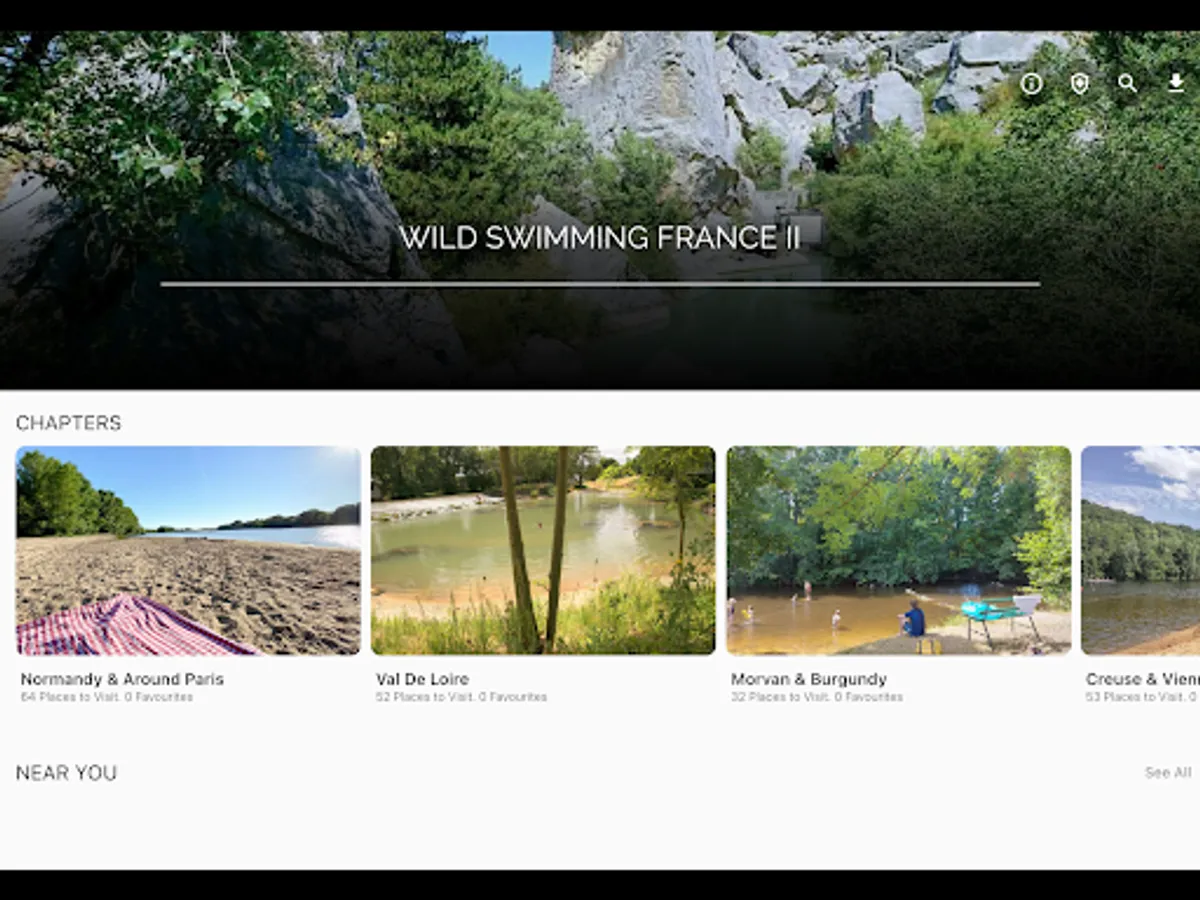This screenshot has width=1200, height=900.
Task: Open search with magnifier icon
Action: [1127, 84]
